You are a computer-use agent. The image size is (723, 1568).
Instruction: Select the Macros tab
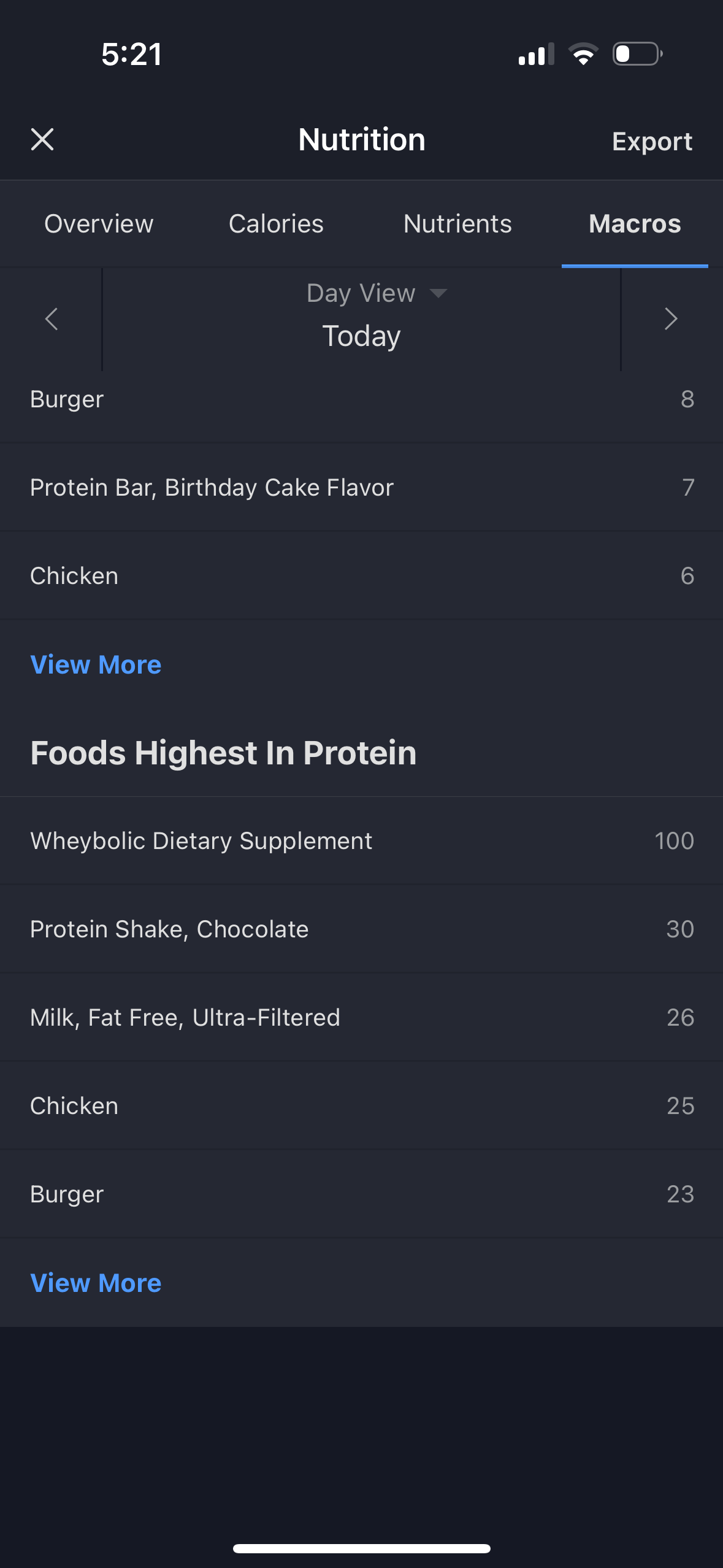click(635, 224)
